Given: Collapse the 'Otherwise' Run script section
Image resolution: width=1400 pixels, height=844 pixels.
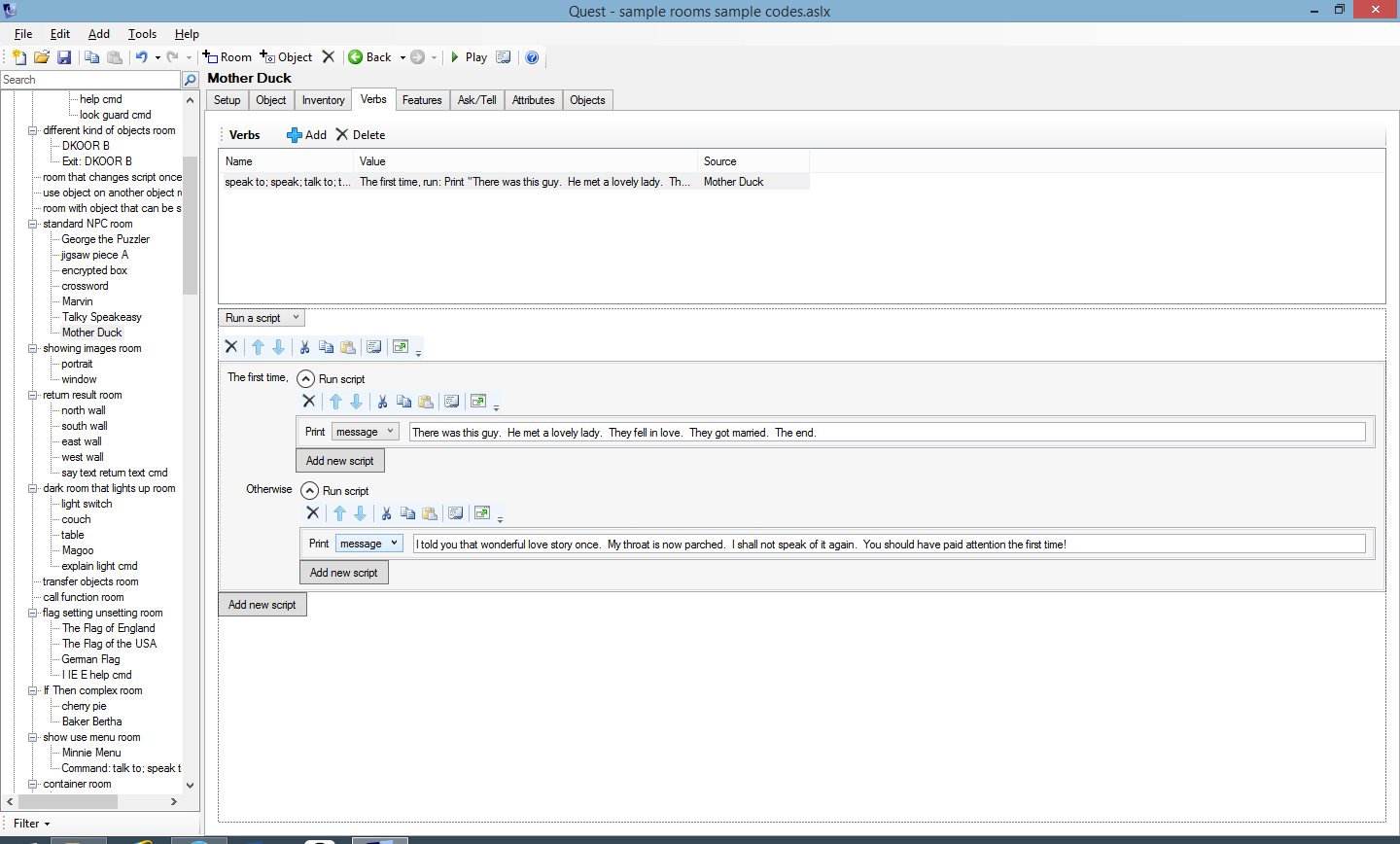Looking at the screenshot, I should tap(309, 491).
